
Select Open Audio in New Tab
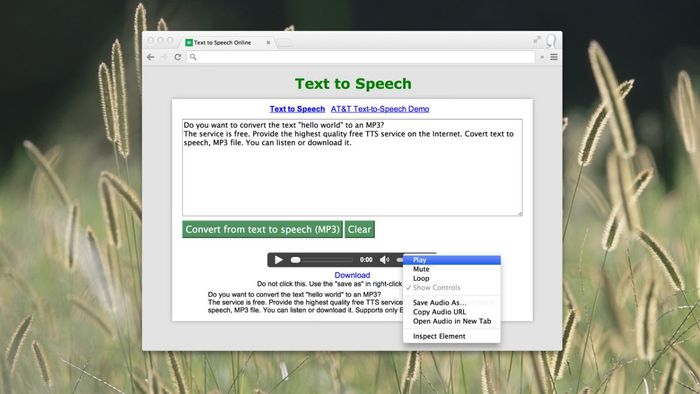point(452,321)
